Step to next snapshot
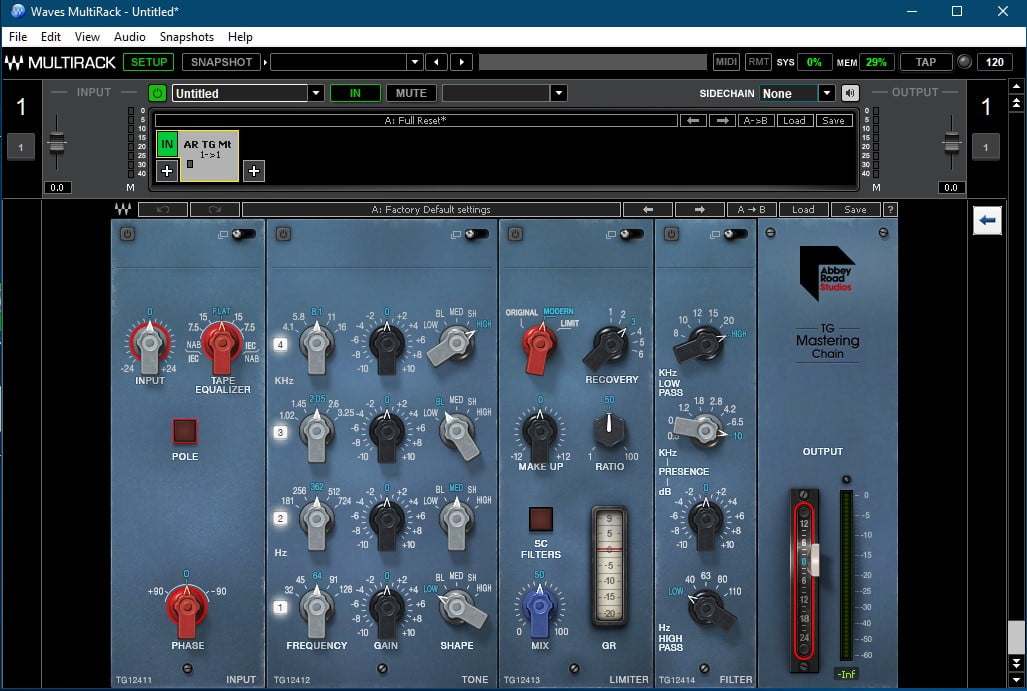Screen dimensions: 1027x691 (x=462, y=62)
